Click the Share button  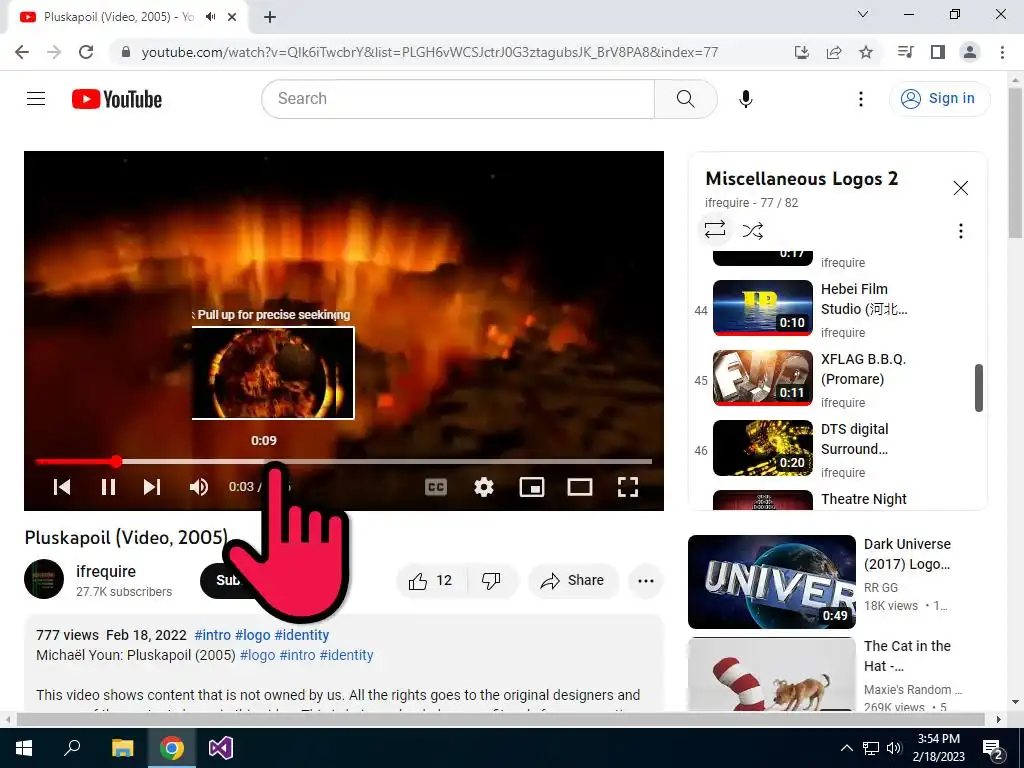(x=573, y=581)
